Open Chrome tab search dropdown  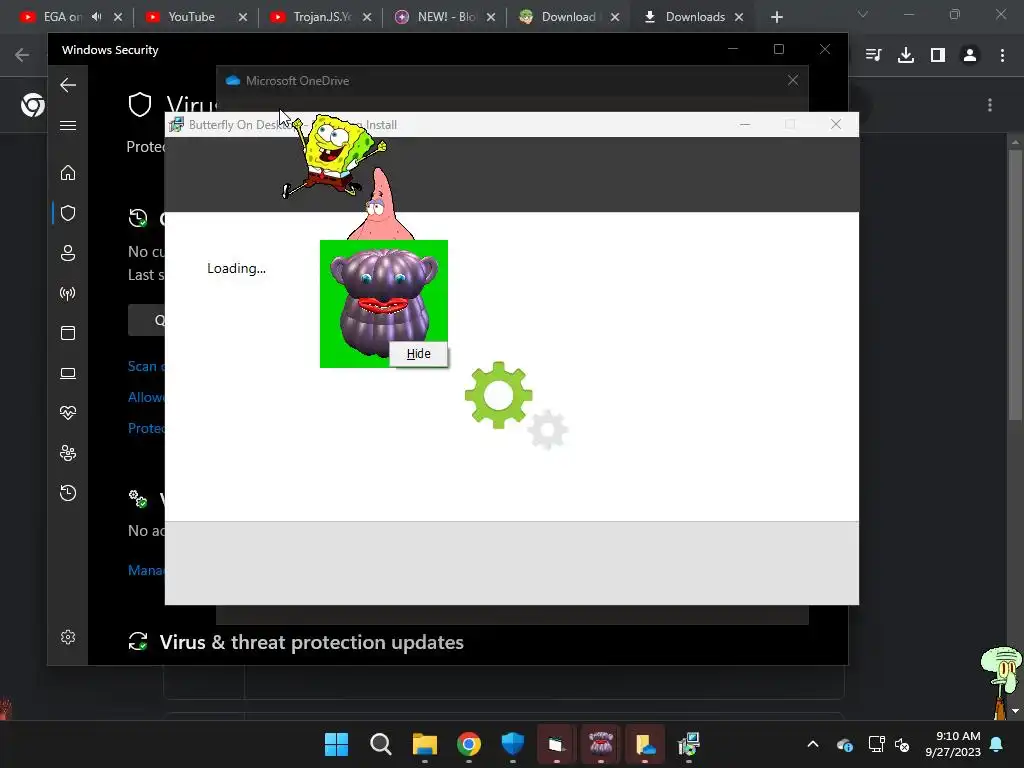863,14
